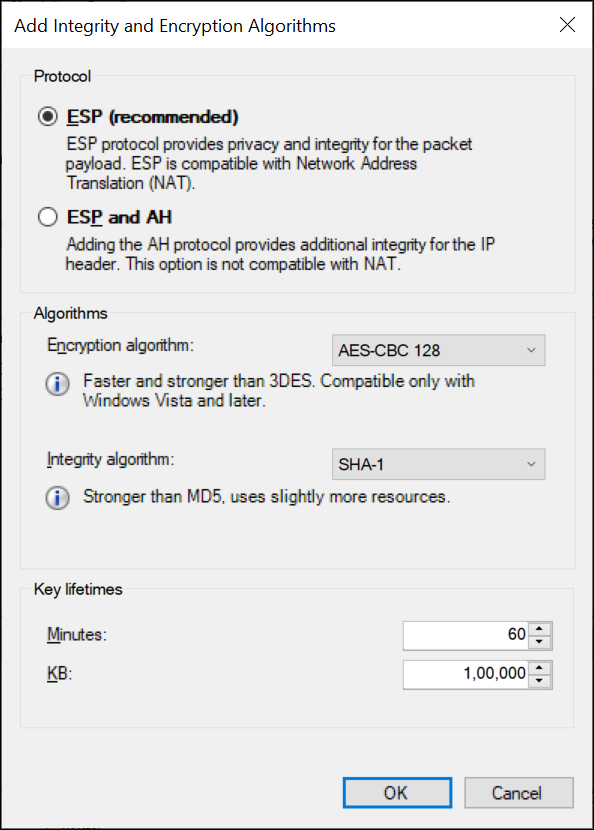Click the info icon beside Stronger than MD5

(57, 498)
